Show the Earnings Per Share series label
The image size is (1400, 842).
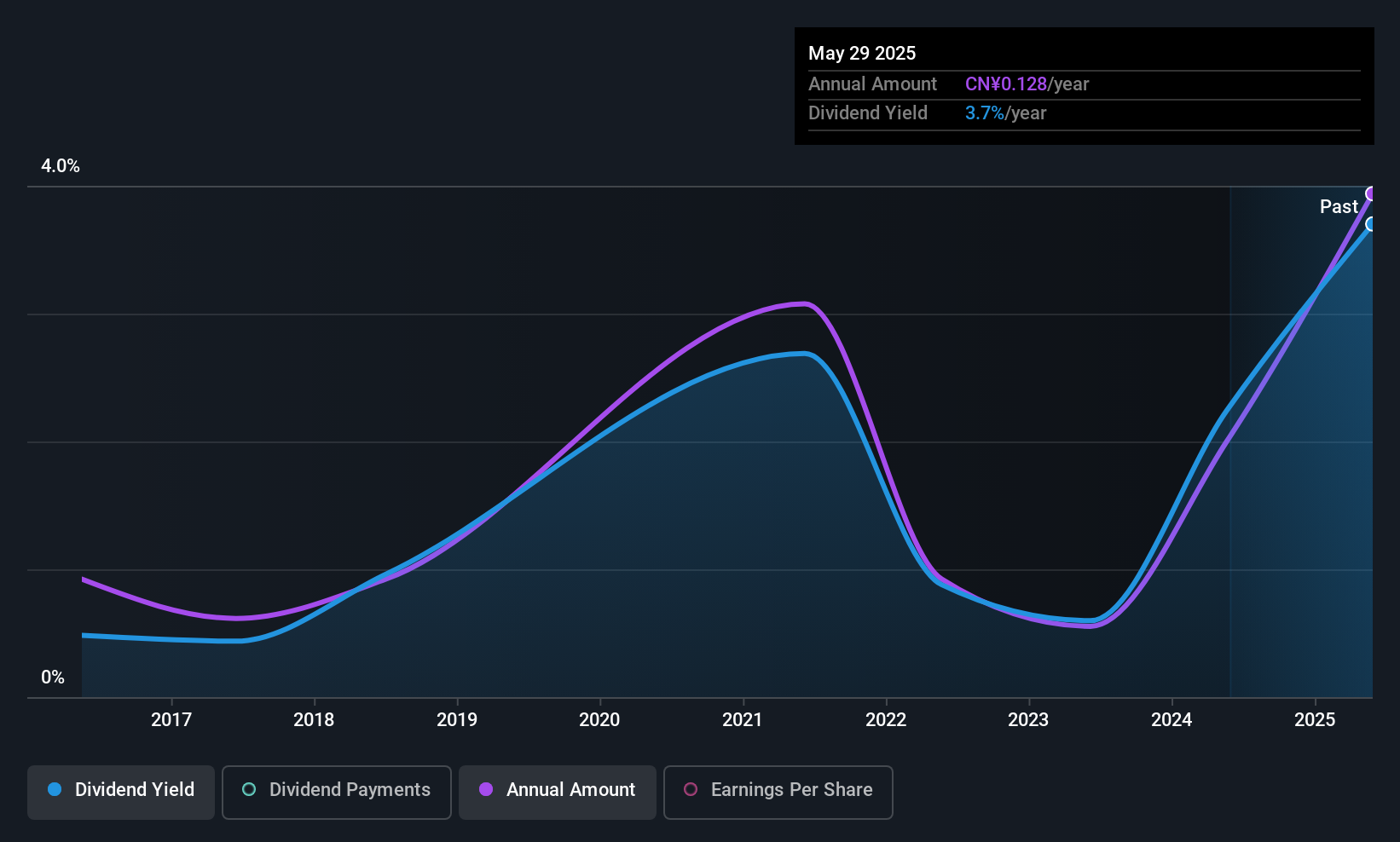pyautogui.click(x=791, y=789)
